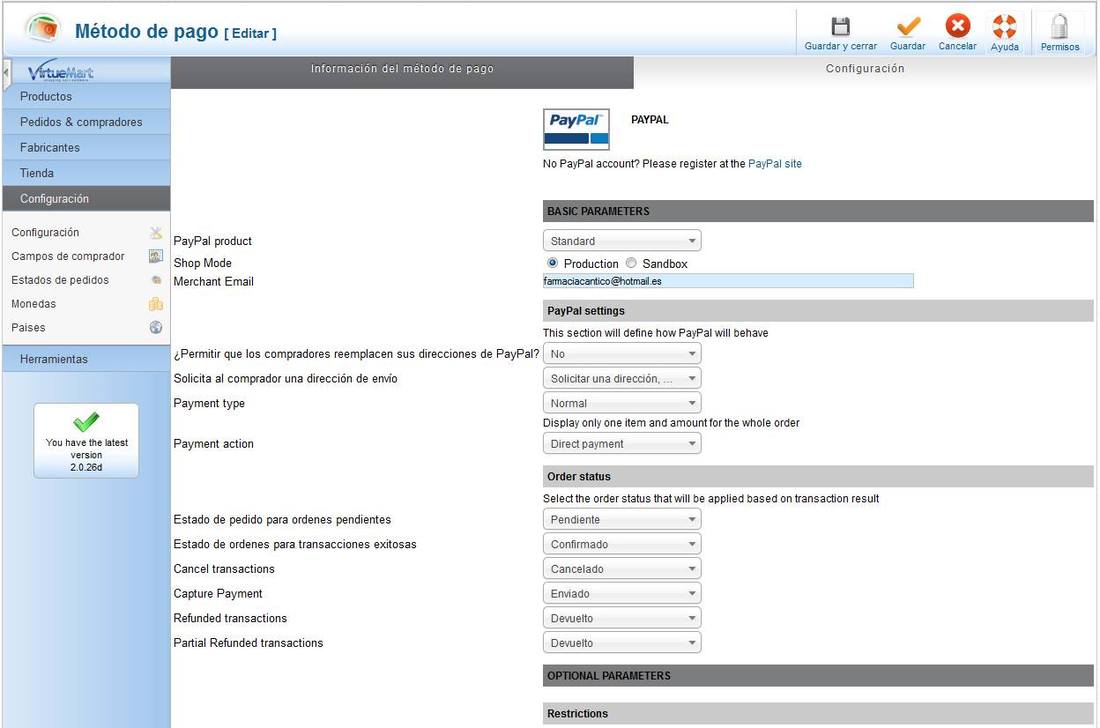
Task: Open Permisos padlock icon
Action: (x=1059, y=27)
